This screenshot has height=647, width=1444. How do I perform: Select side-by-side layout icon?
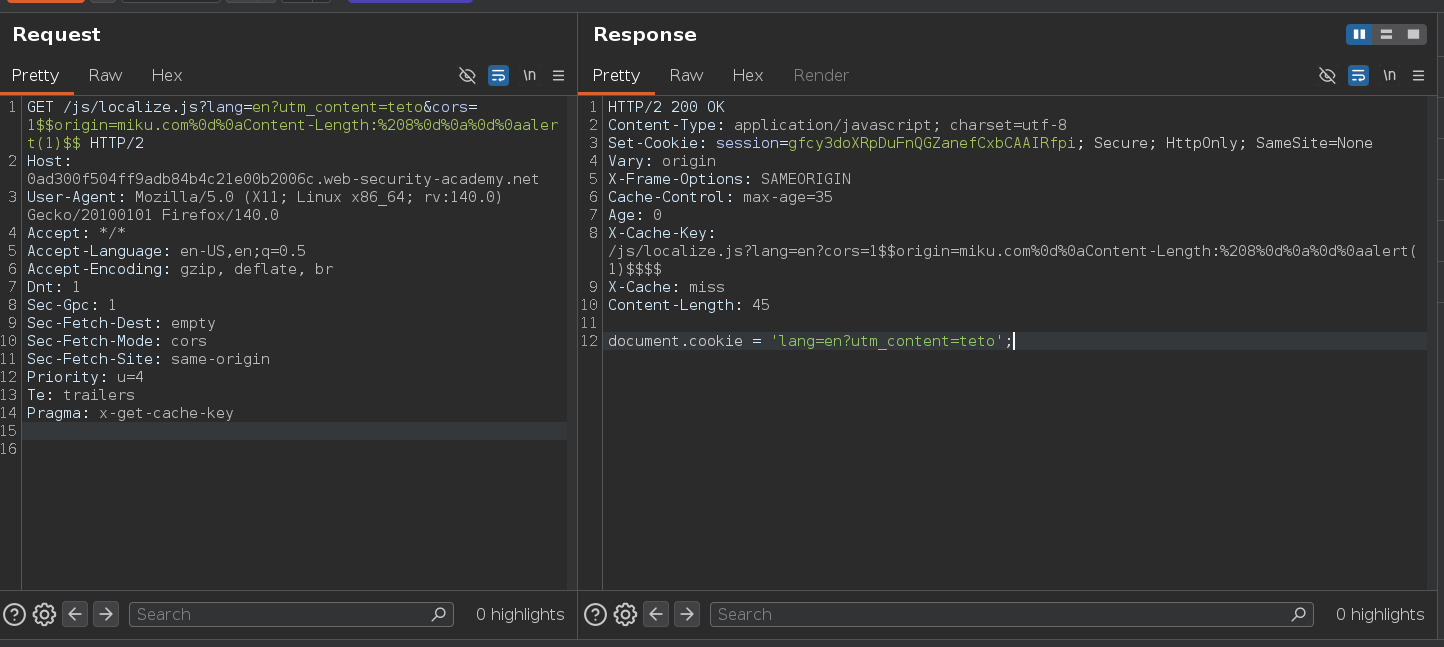coord(1359,34)
